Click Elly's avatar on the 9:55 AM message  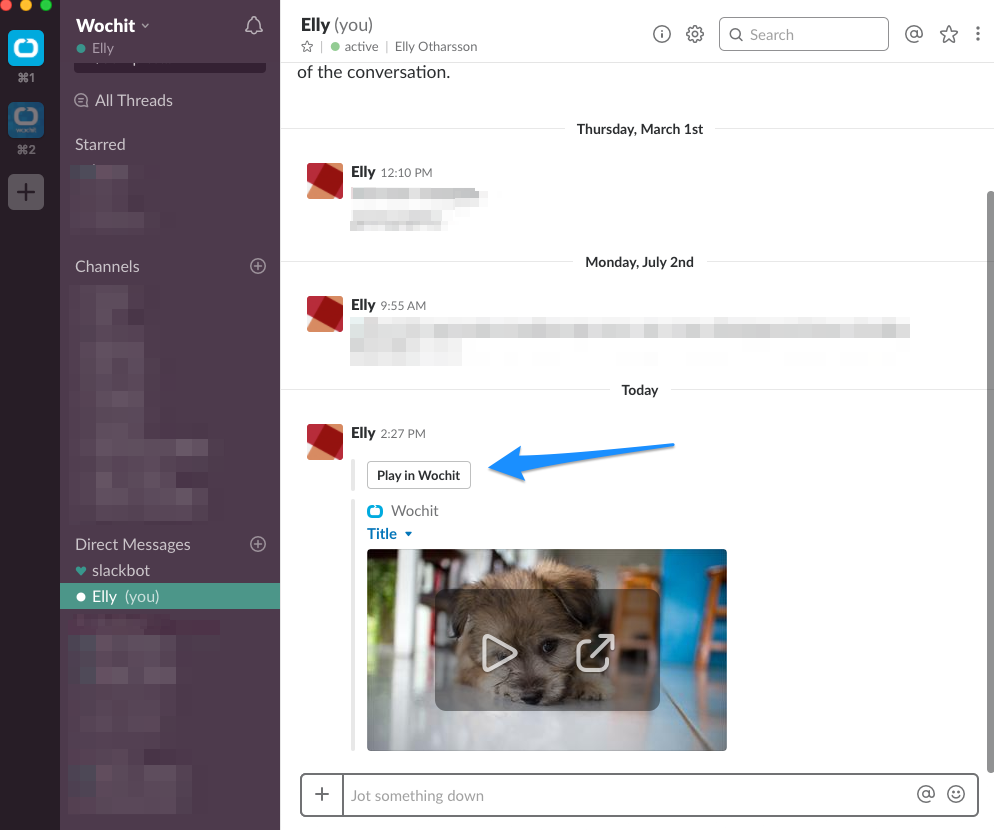click(x=325, y=314)
